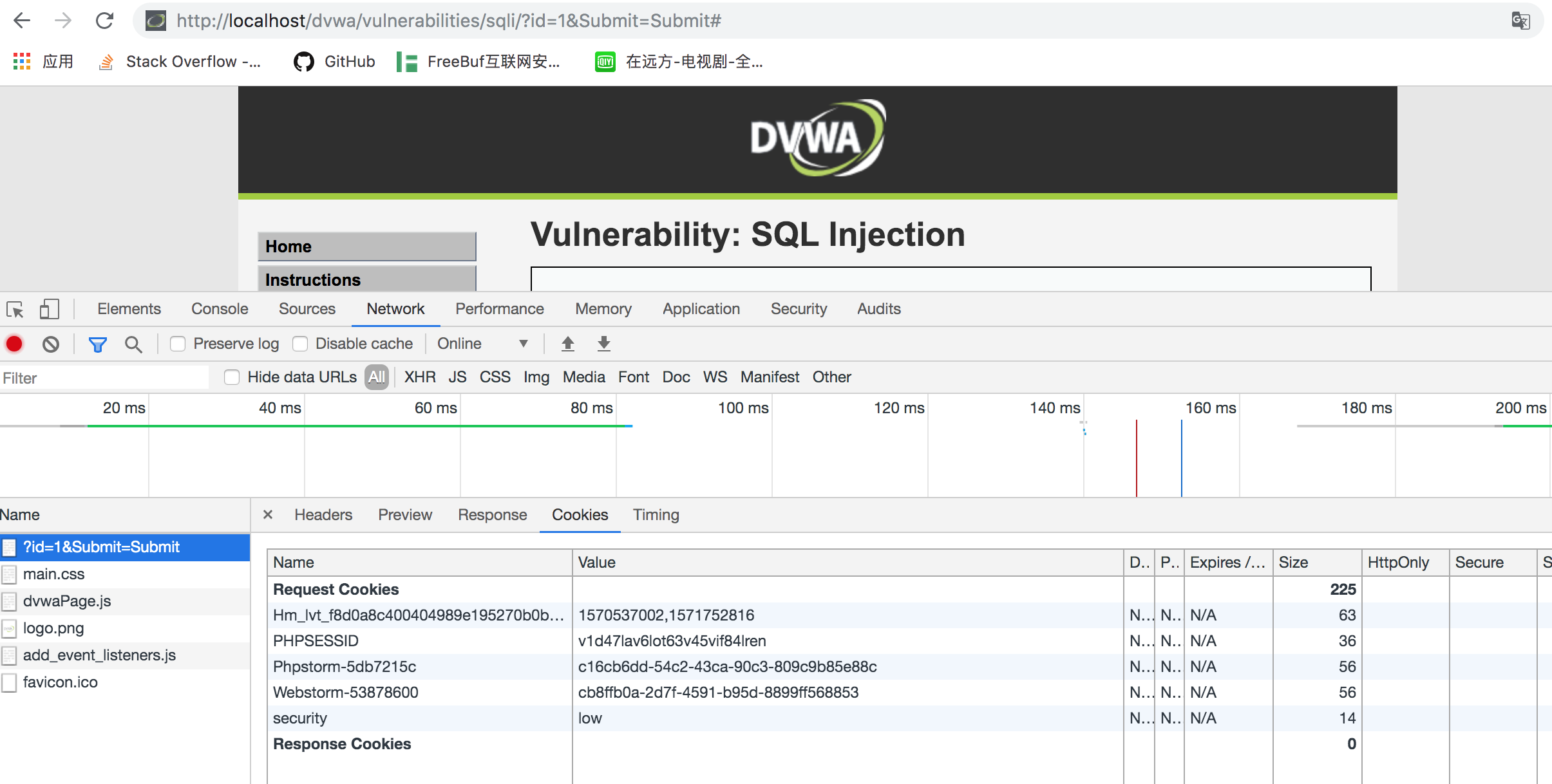Viewport: 1552px width, 784px height.
Task: Stop recording network log red button
Action: pos(14,344)
